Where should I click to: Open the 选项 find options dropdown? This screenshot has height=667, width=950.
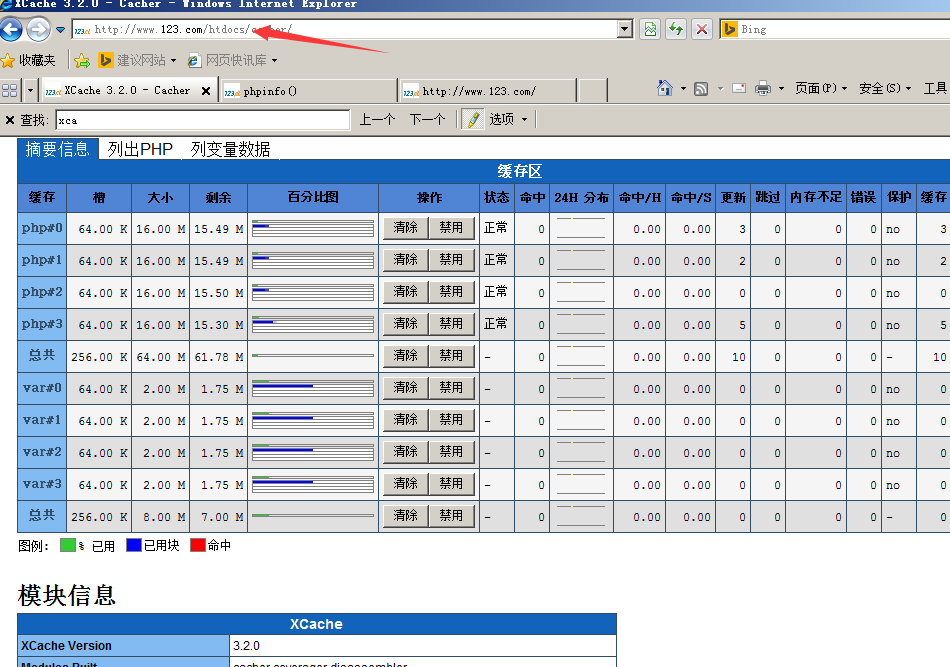[x=508, y=119]
